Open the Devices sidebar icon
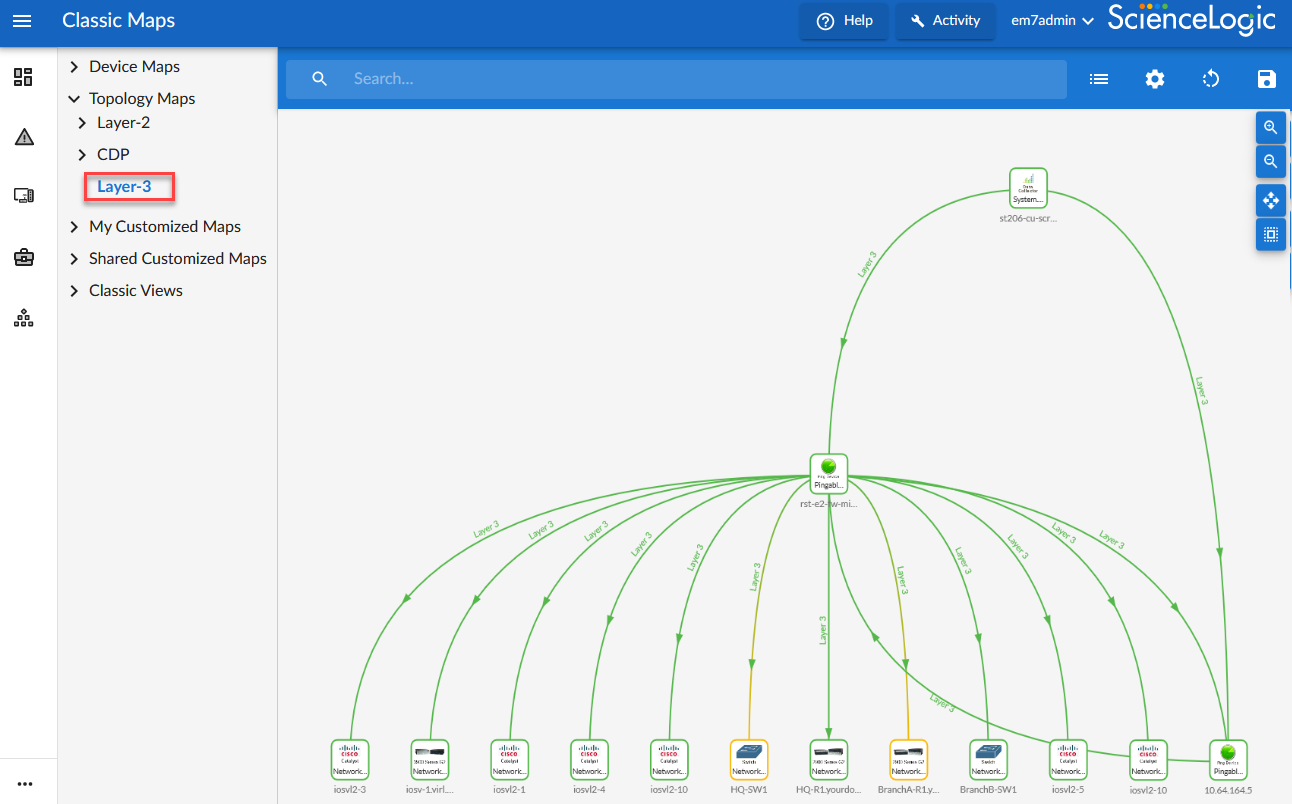The width and height of the screenshot is (1292, 804). (x=24, y=196)
